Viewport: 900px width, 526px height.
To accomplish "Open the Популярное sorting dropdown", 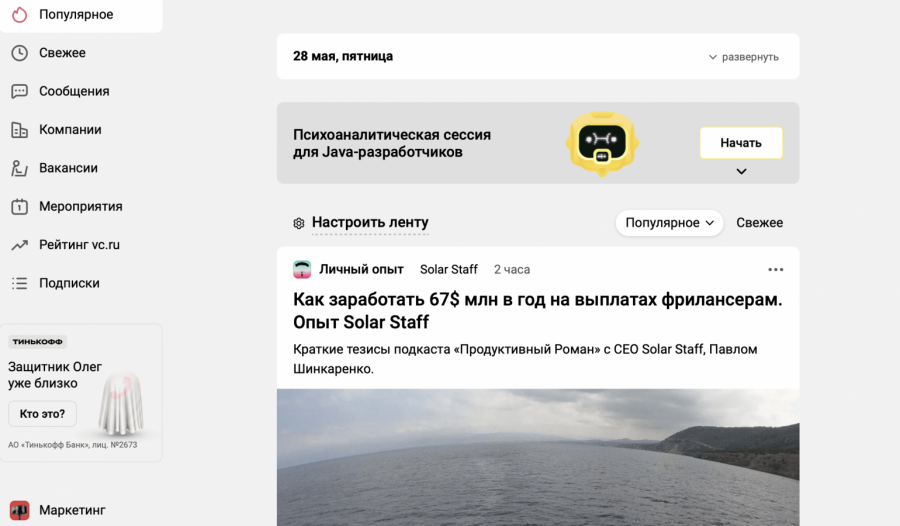I will [669, 223].
